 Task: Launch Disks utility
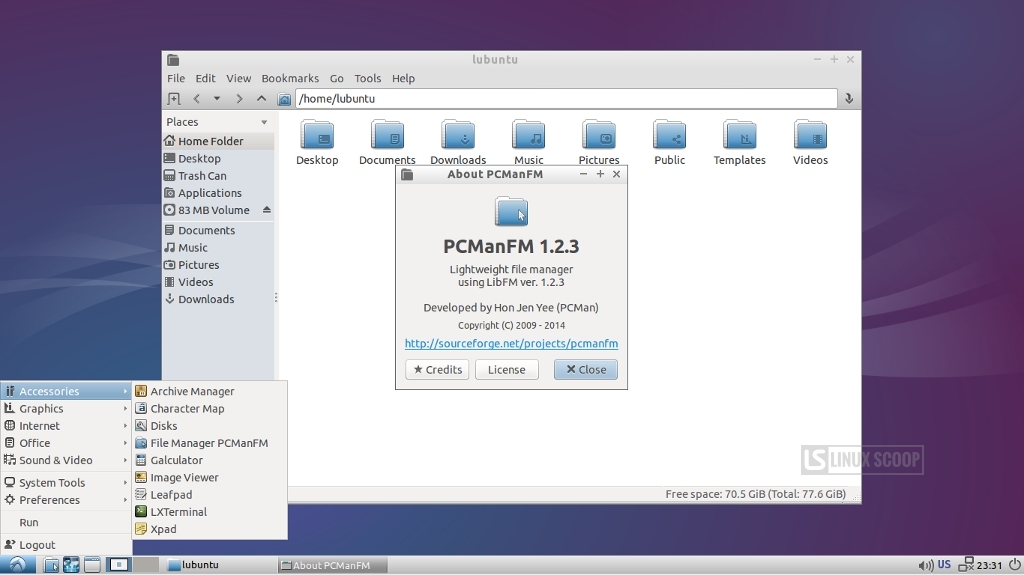210,426
